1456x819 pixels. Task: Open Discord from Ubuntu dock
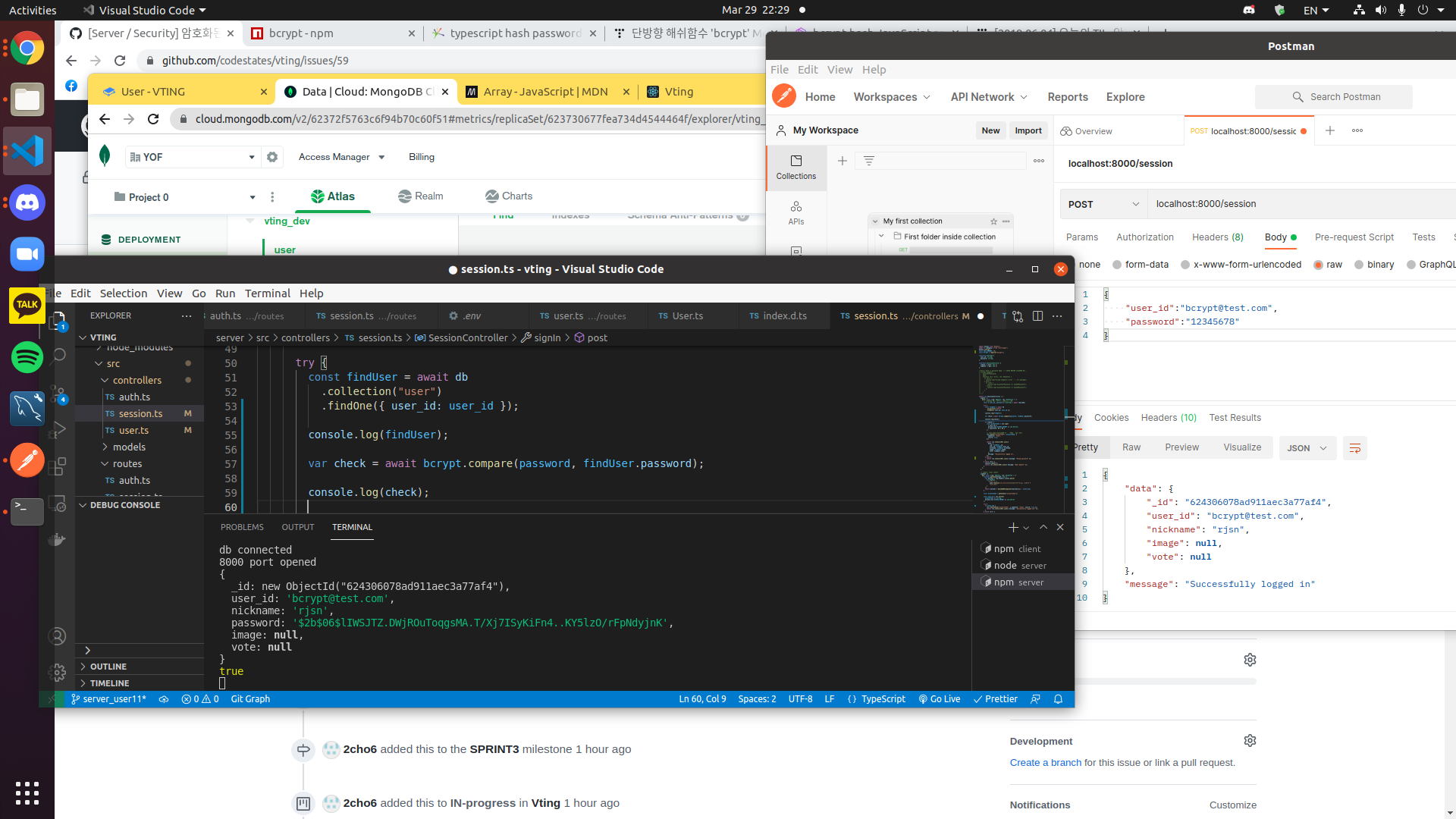coord(27,203)
